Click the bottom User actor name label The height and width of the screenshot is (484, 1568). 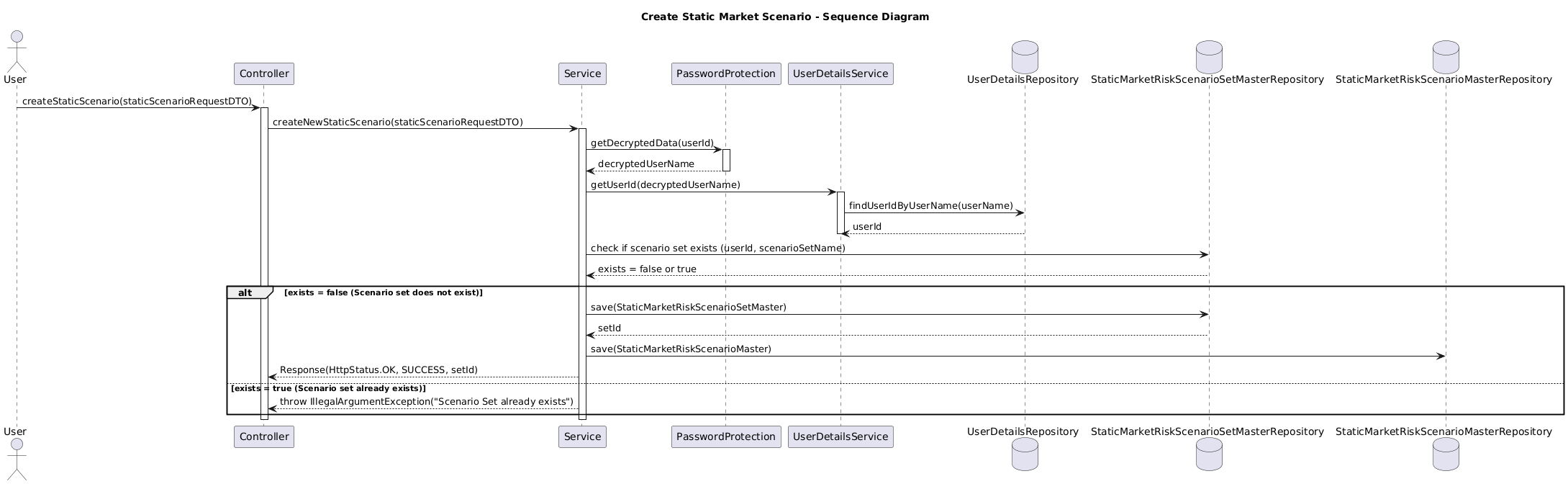tap(16, 431)
